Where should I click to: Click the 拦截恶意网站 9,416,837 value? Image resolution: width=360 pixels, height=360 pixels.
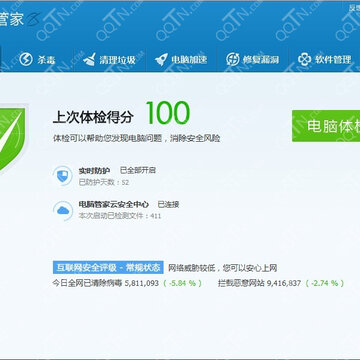(x=259, y=283)
